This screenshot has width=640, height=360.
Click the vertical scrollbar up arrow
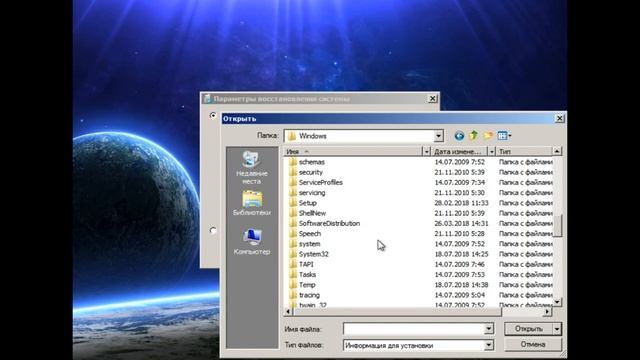[557, 151]
